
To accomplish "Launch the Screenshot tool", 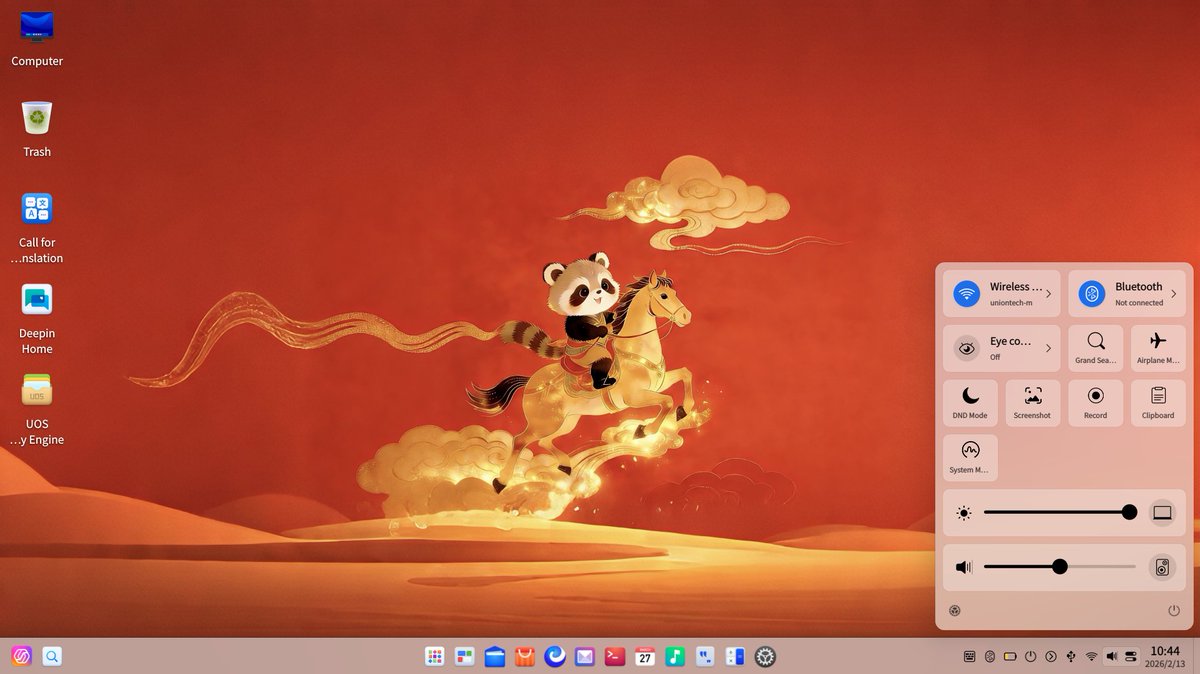I will pyautogui.click(x=1032, y=402).
